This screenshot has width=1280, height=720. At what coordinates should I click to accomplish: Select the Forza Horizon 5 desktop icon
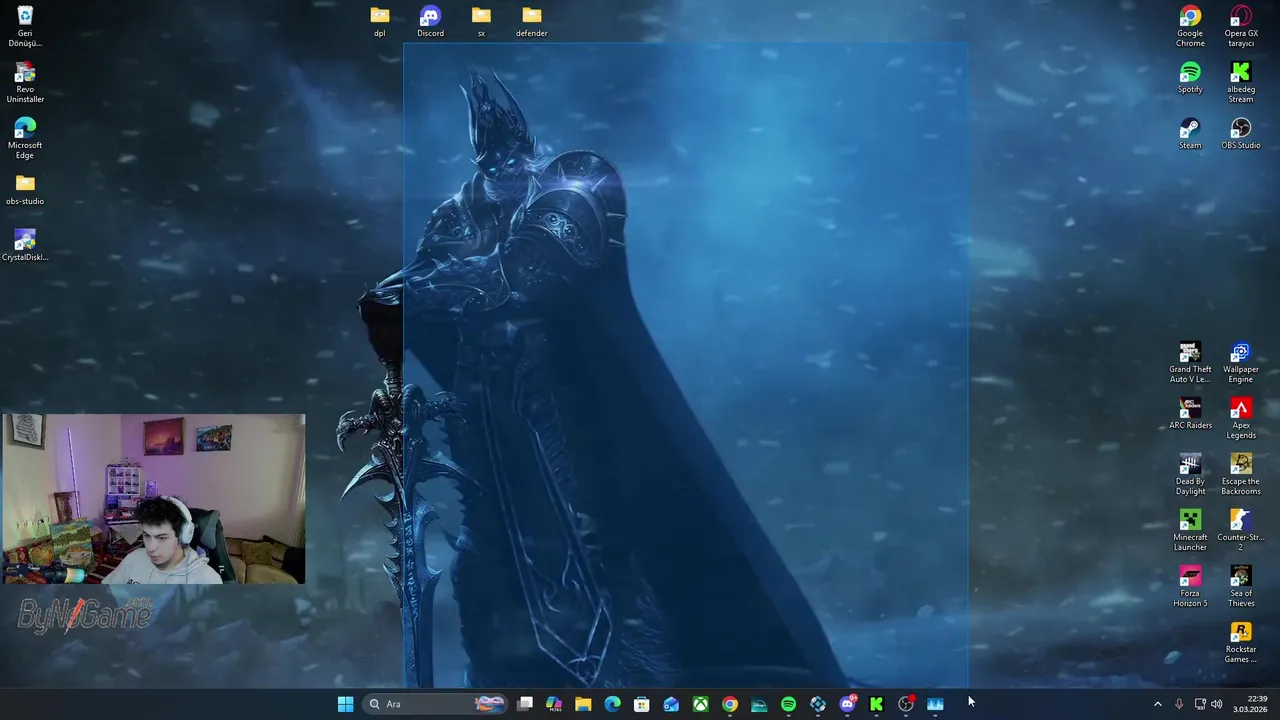(x=1190, y=586)
